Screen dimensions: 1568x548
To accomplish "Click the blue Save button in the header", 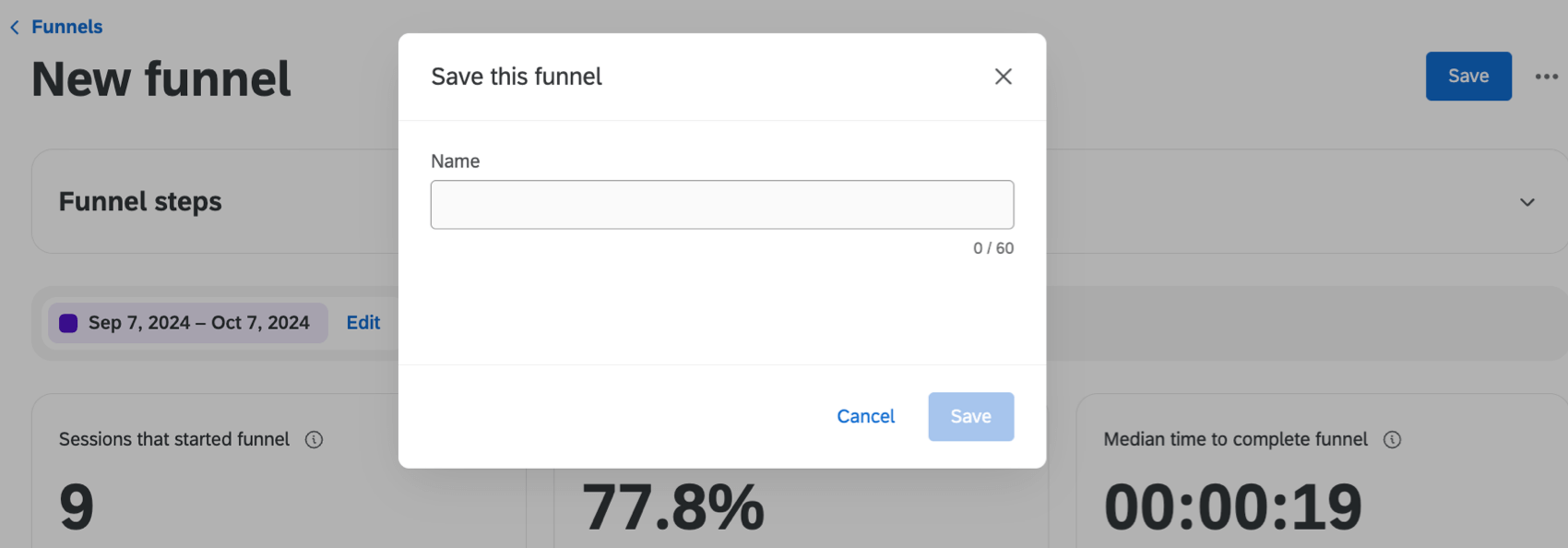I will tap(1468, 77).
